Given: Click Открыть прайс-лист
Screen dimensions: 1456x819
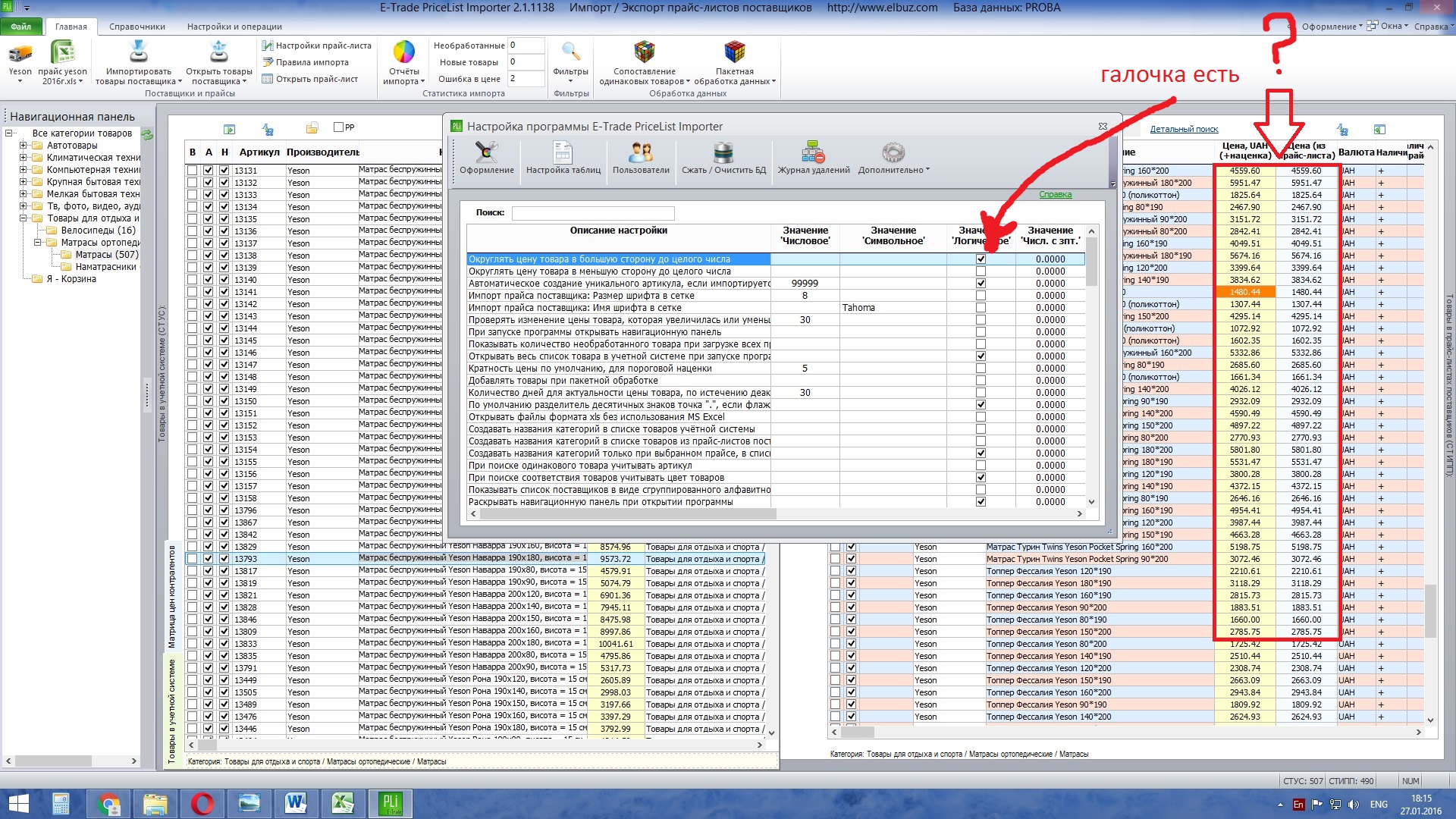Looking at the screenshot, I should [310, 79].
